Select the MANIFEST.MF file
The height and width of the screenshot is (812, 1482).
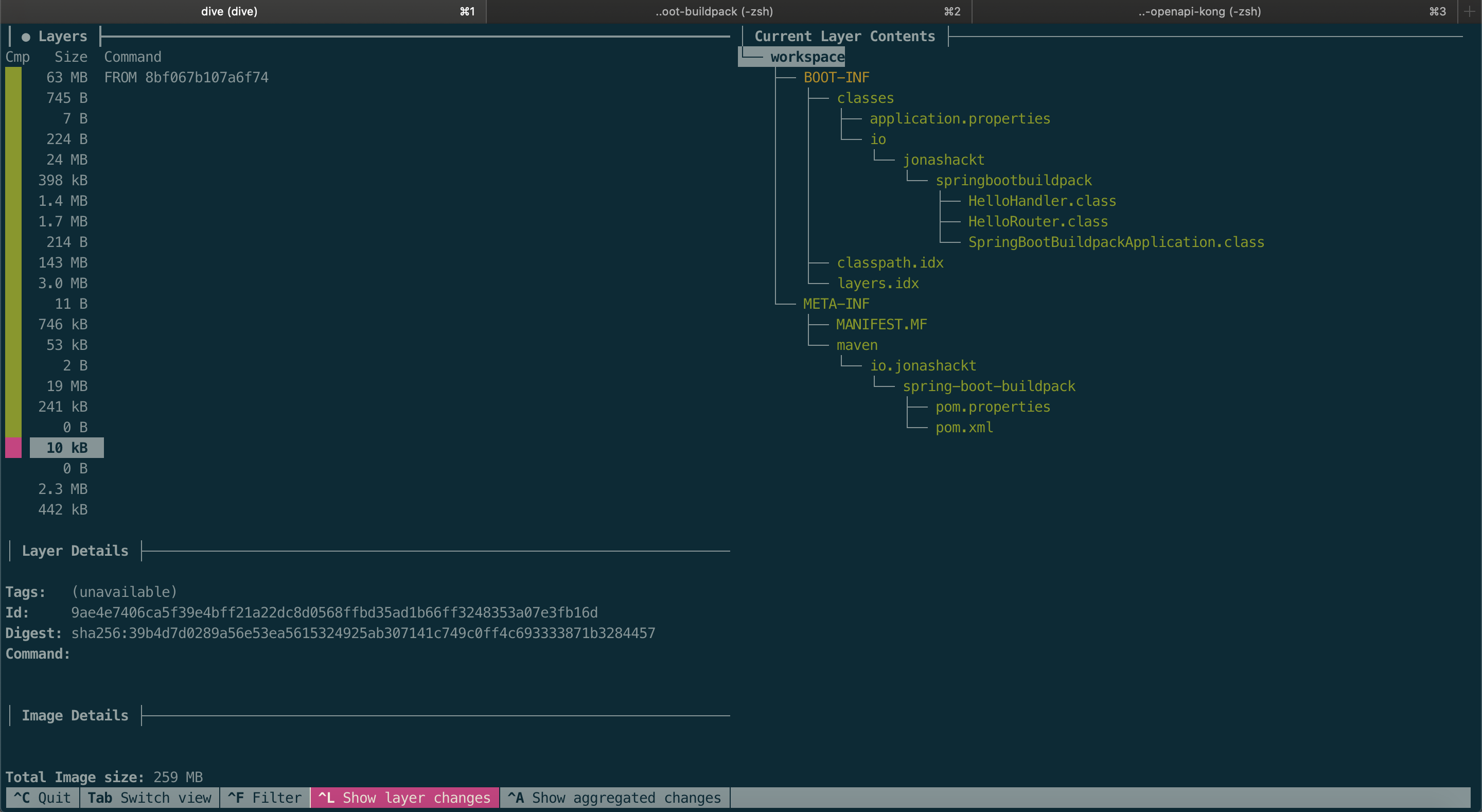[881, 325]
